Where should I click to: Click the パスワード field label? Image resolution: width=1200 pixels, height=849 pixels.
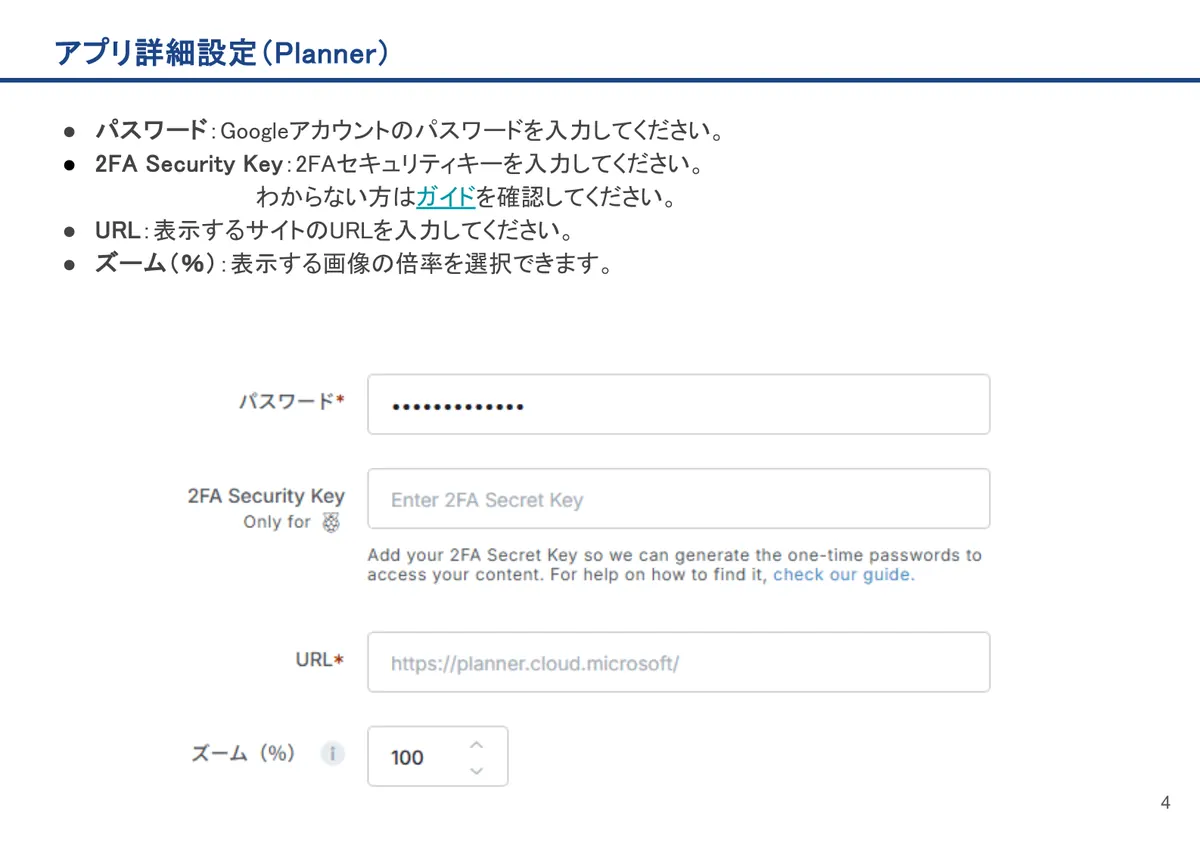click(x=291, y=401)
